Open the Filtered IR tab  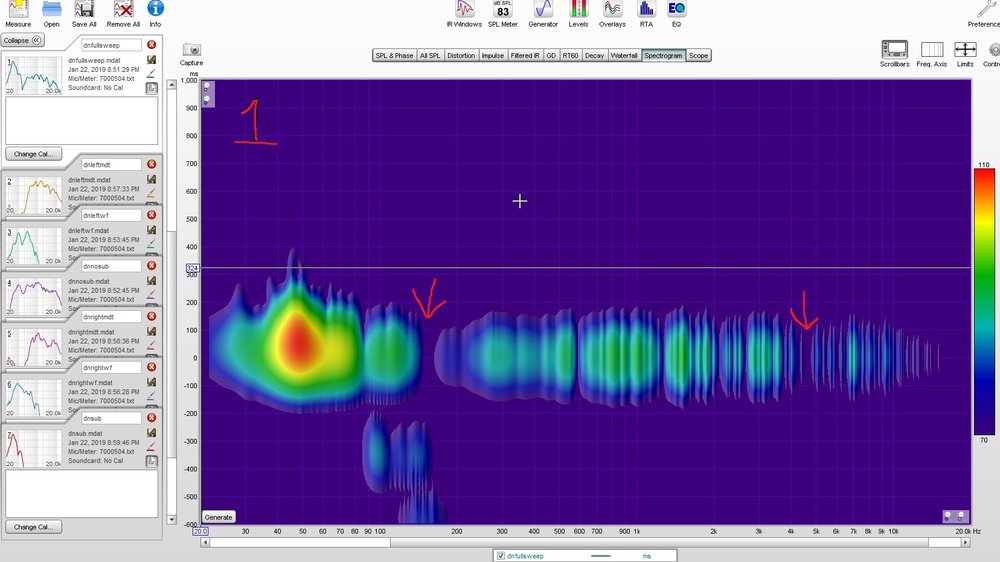click(x=525, y=55)
